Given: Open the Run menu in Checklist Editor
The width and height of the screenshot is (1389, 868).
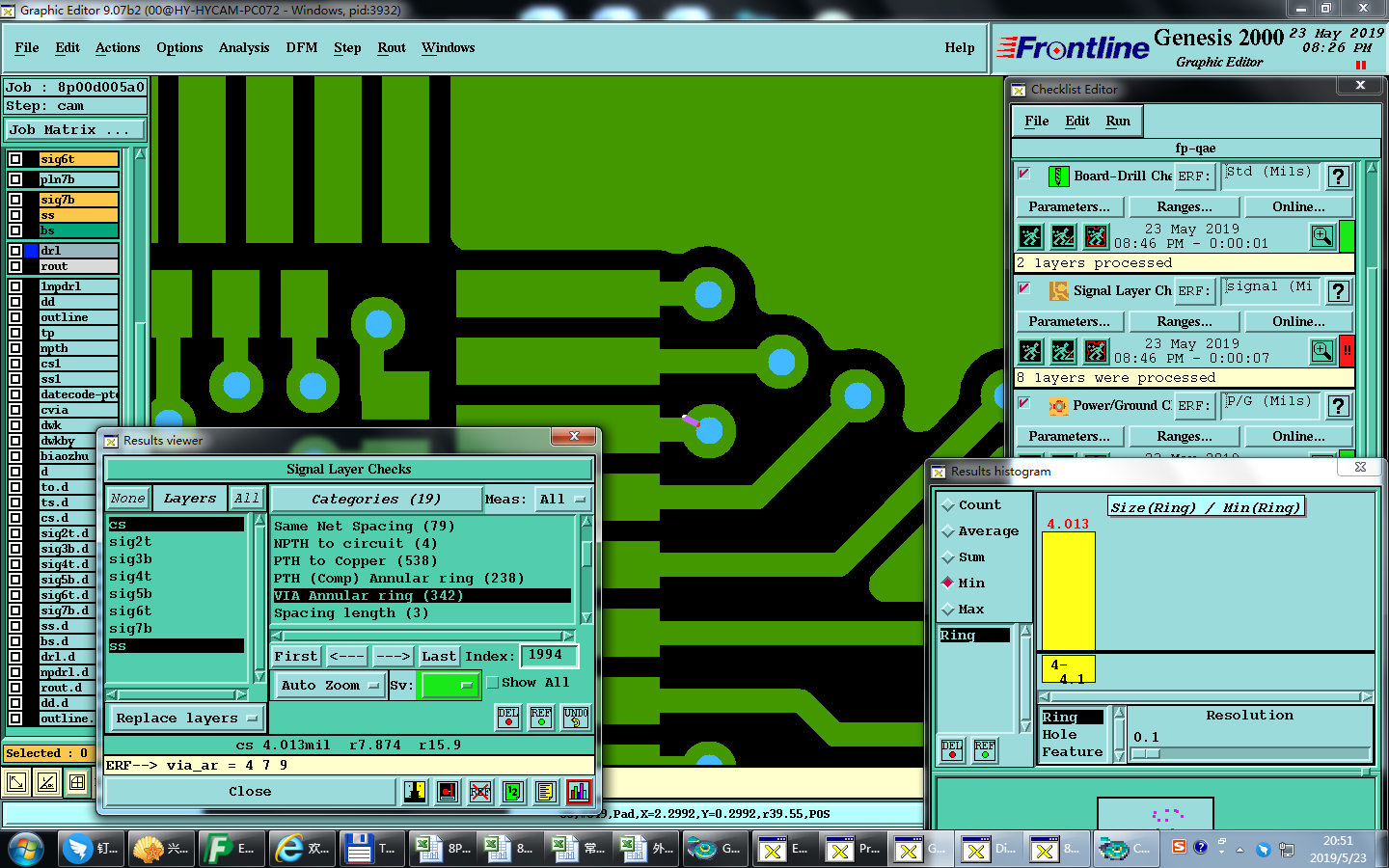Looking at the screenshot, I should click(x=1118, y=122).
